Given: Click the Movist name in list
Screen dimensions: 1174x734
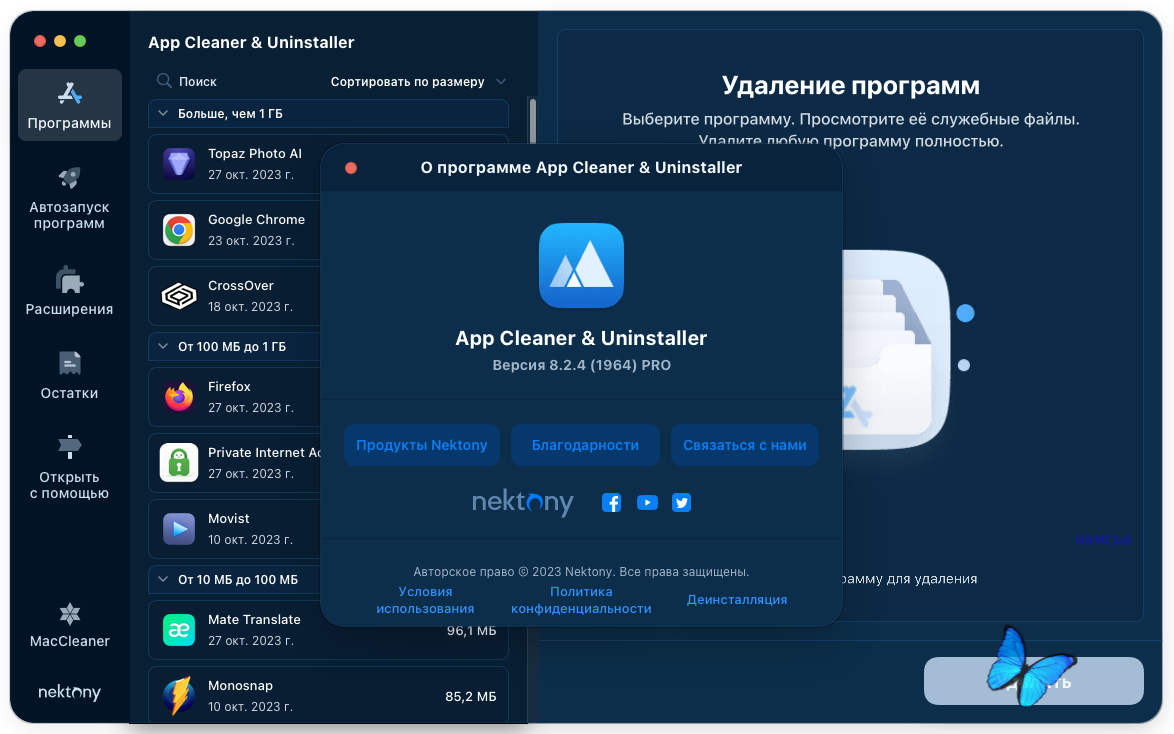Looking at the screenshot, I should coord(228,518).
